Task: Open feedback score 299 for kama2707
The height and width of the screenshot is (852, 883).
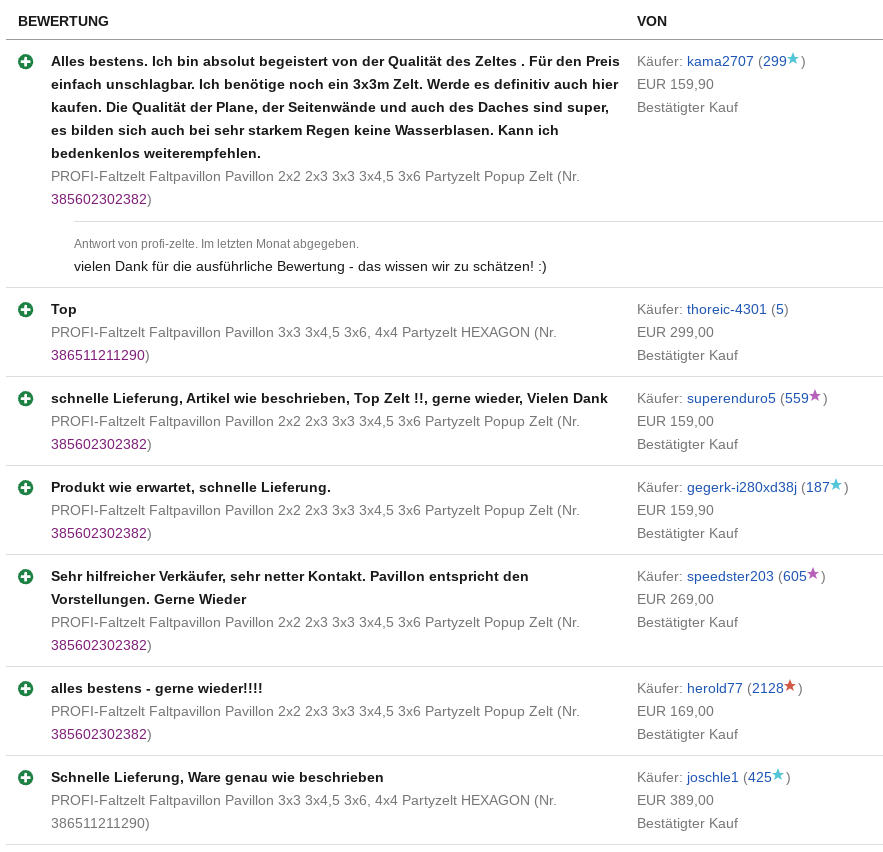Action: pos(774,61)
